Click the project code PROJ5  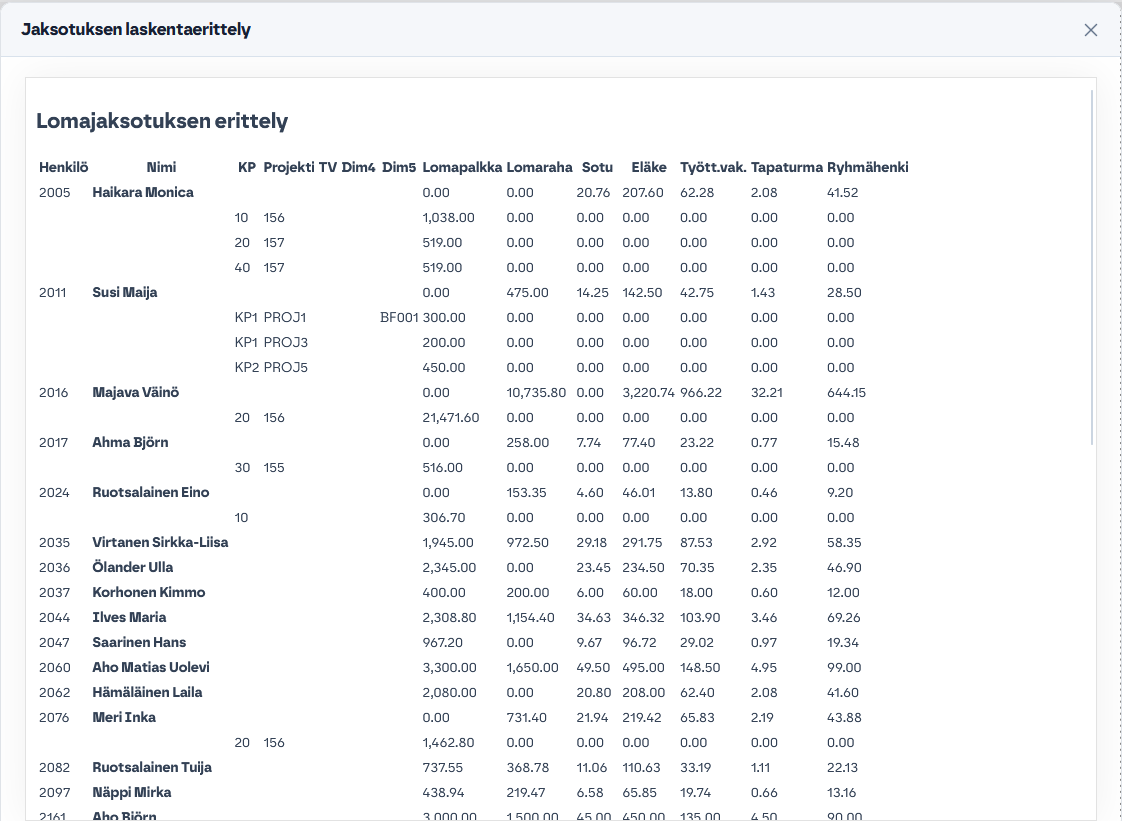click(x=286, y=368)
